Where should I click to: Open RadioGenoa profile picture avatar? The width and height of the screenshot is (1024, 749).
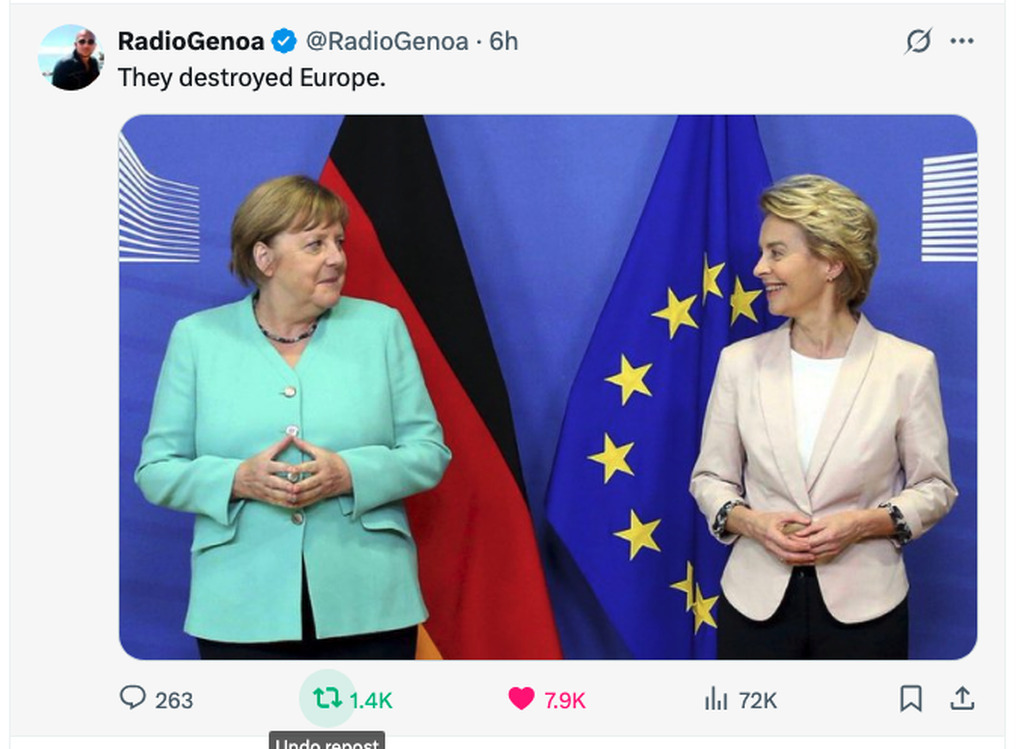pyautogui.click(x=70, y=57)
